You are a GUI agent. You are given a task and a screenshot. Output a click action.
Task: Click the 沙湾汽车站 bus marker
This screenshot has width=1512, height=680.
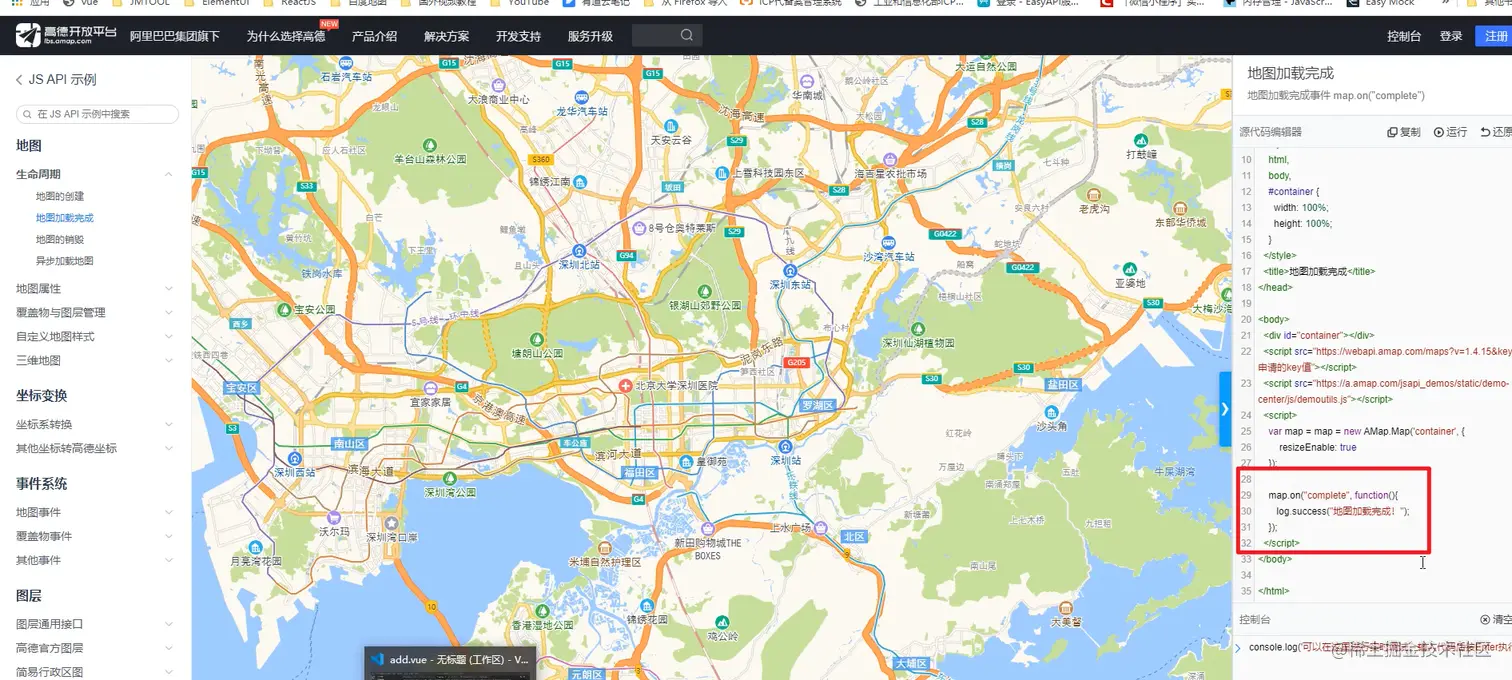(x=889, y=243)
